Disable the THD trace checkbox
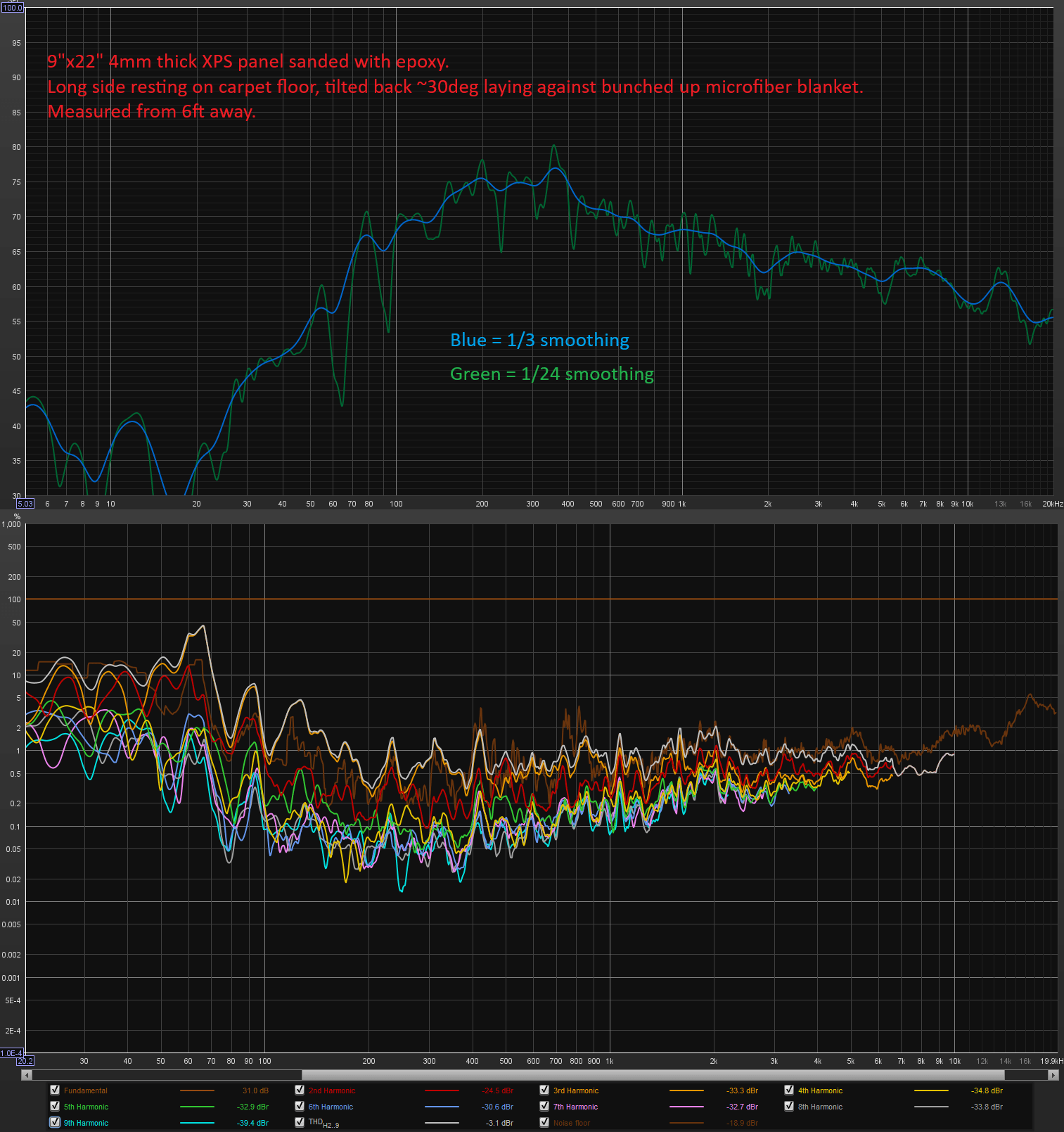 coord(300,1122)
